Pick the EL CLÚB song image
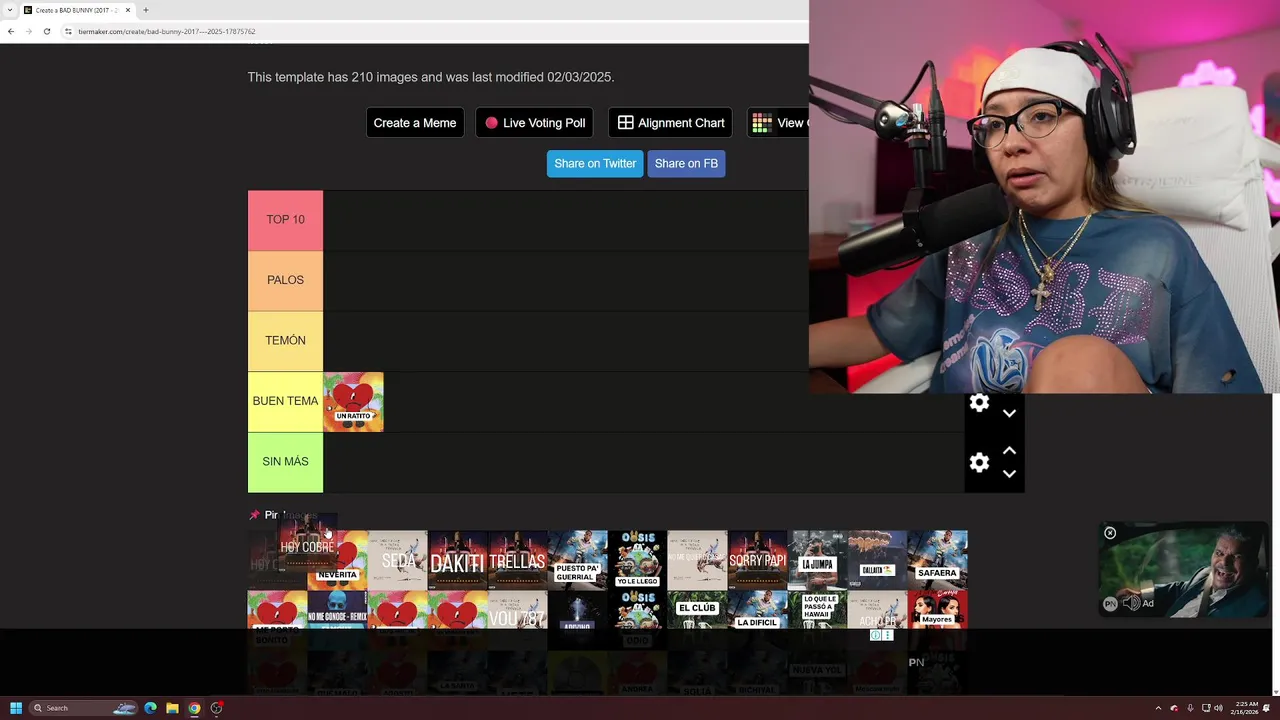Viewport: 1280px width, 720px height. (698, 611)
